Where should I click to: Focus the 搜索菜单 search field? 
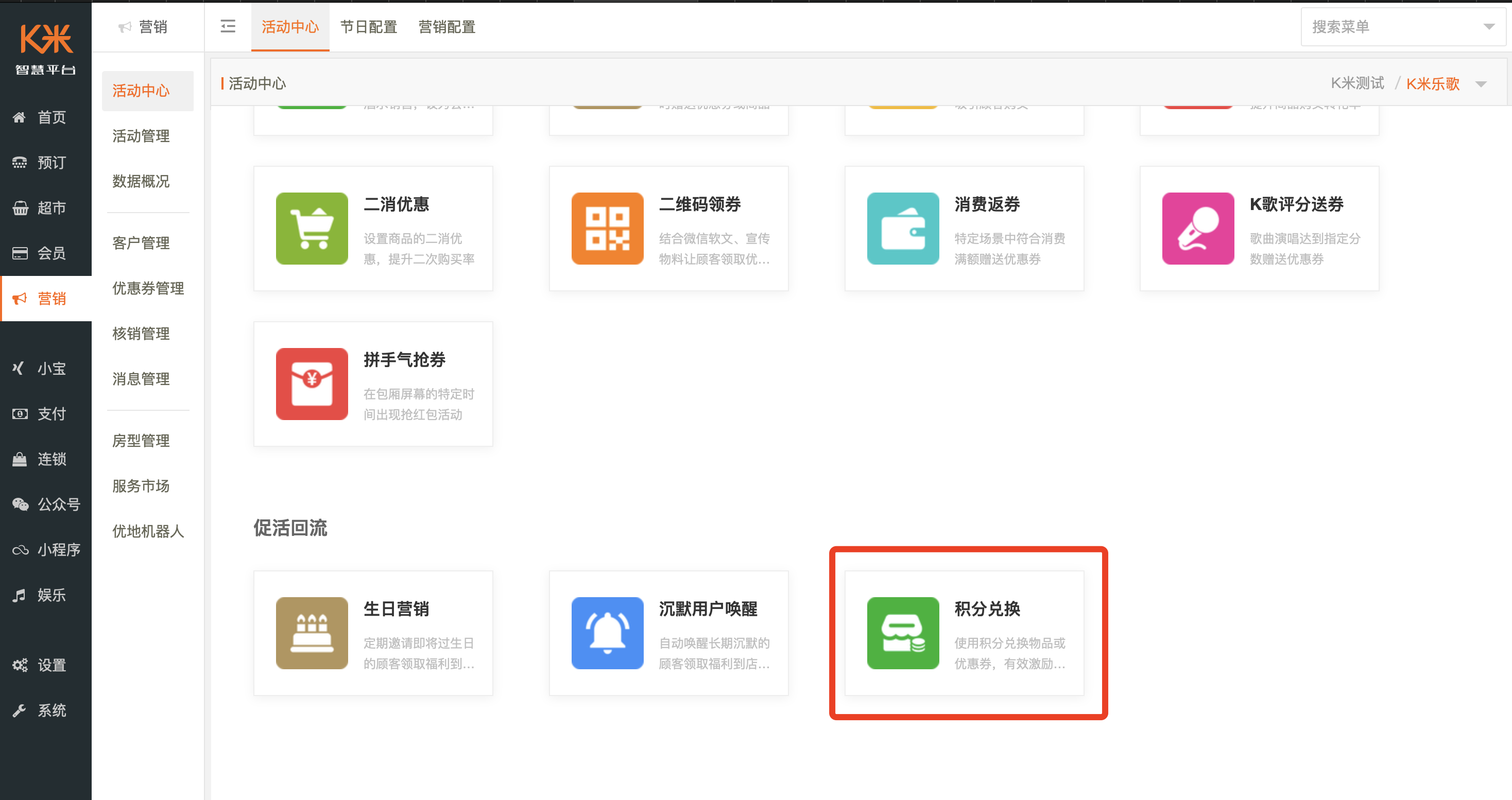[x=1403, y=27]
